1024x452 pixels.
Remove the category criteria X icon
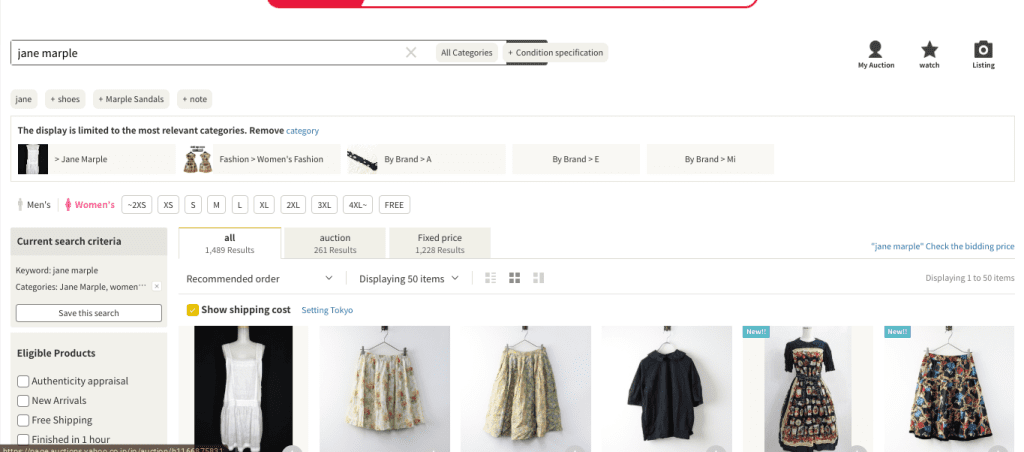(x=157, y=286)
